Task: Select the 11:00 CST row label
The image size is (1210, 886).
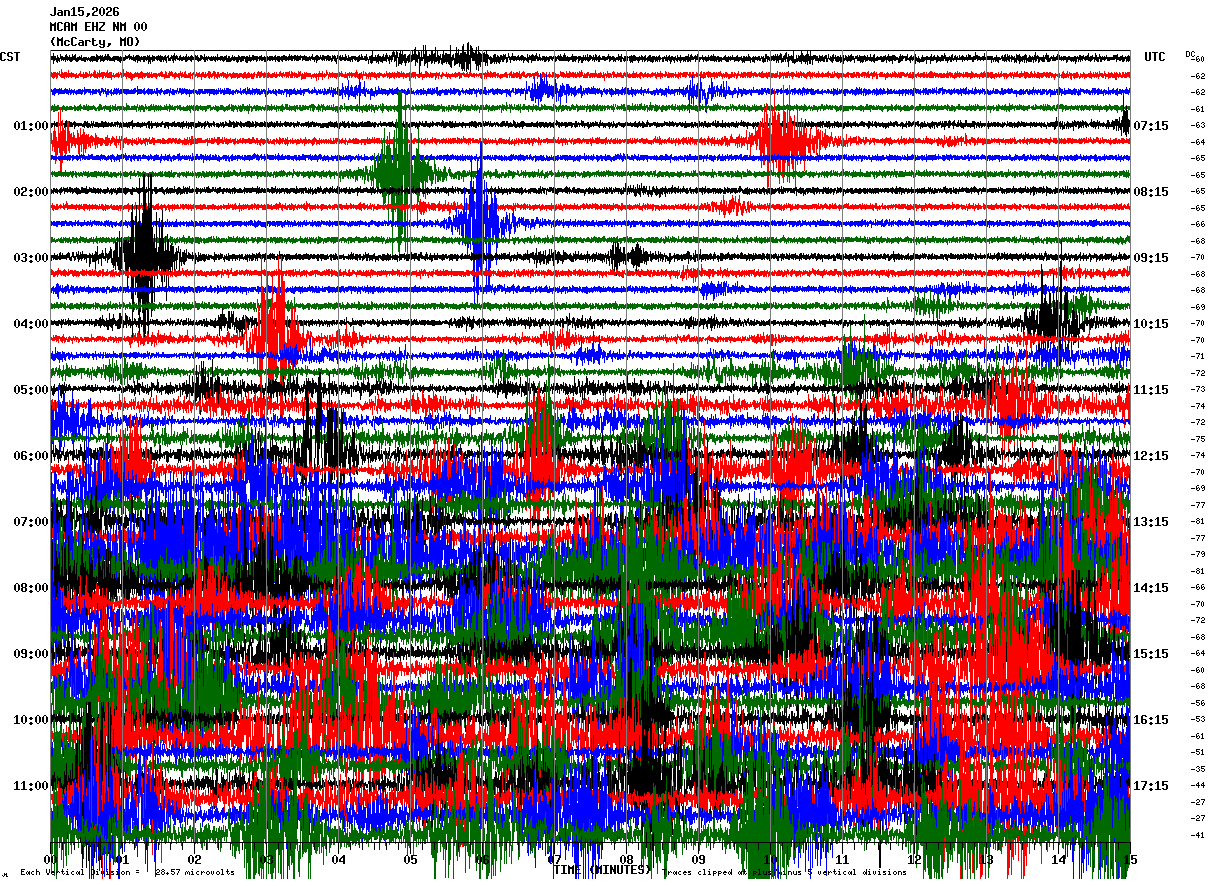Action: 31,786
